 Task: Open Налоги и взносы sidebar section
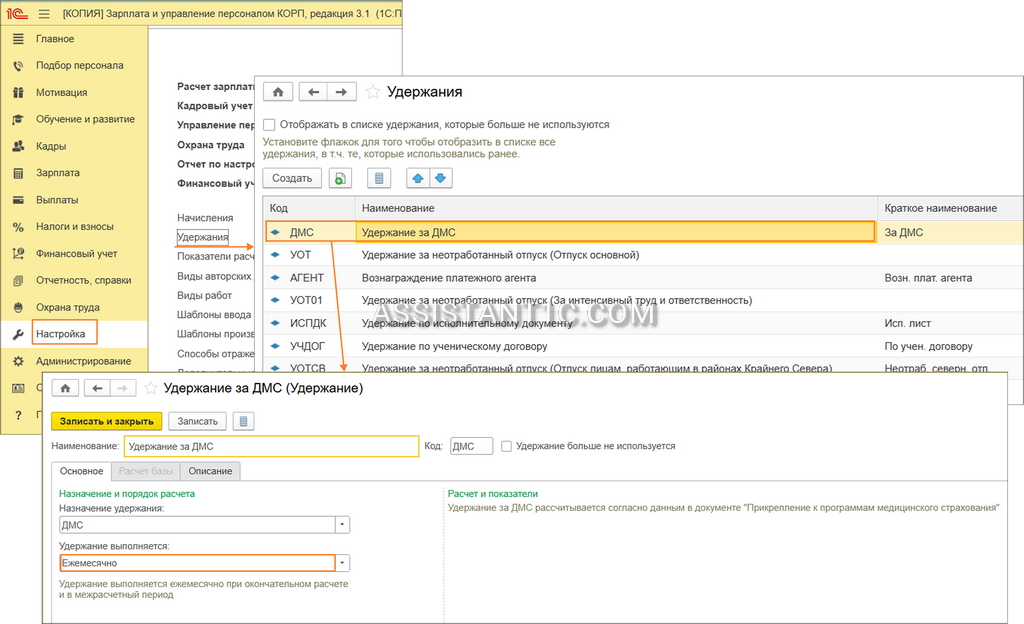pos(74,226)
